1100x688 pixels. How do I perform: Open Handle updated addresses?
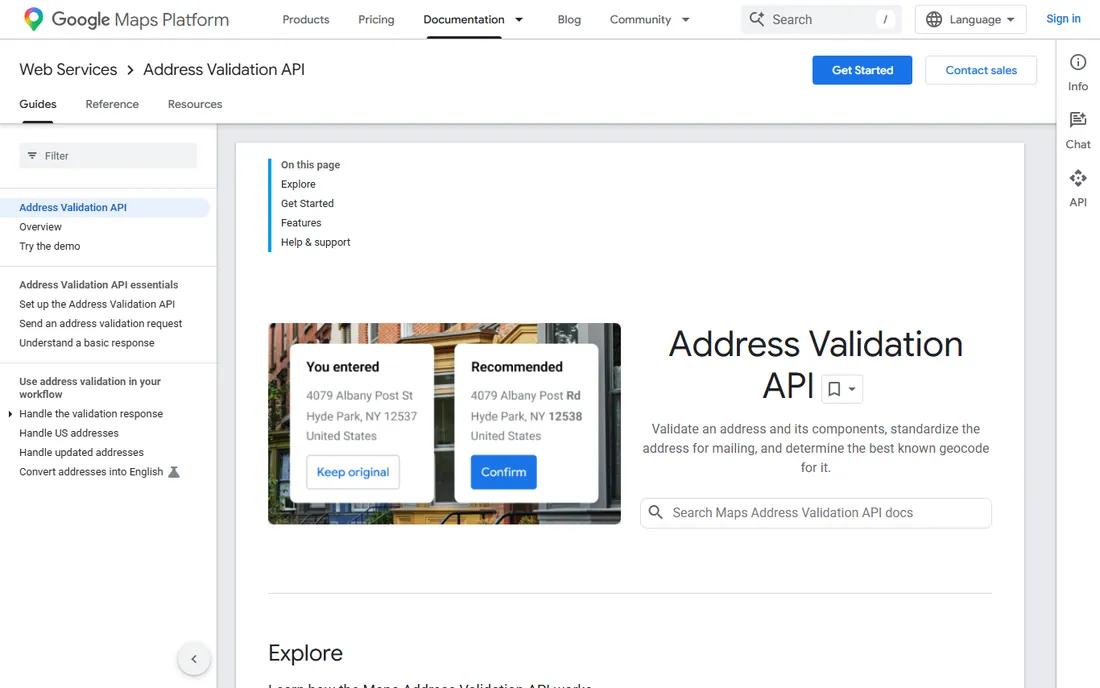[81, 452]
